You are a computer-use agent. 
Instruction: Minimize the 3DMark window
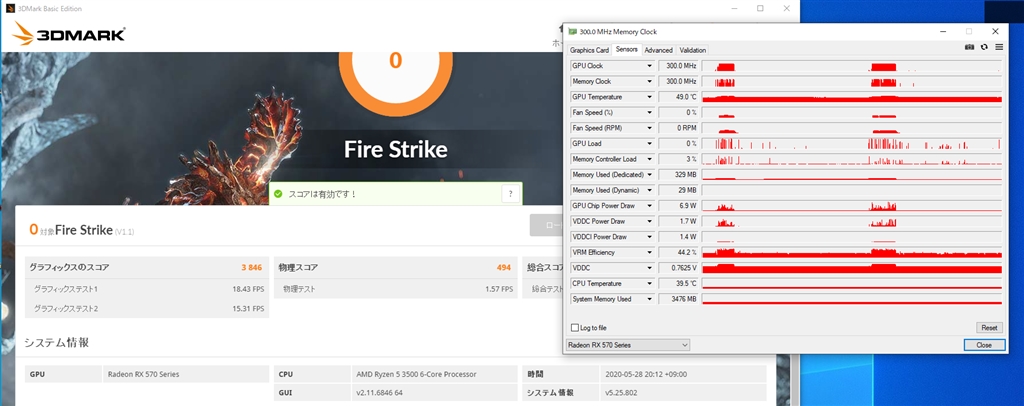pyautogui.click(x=733, y=8)
